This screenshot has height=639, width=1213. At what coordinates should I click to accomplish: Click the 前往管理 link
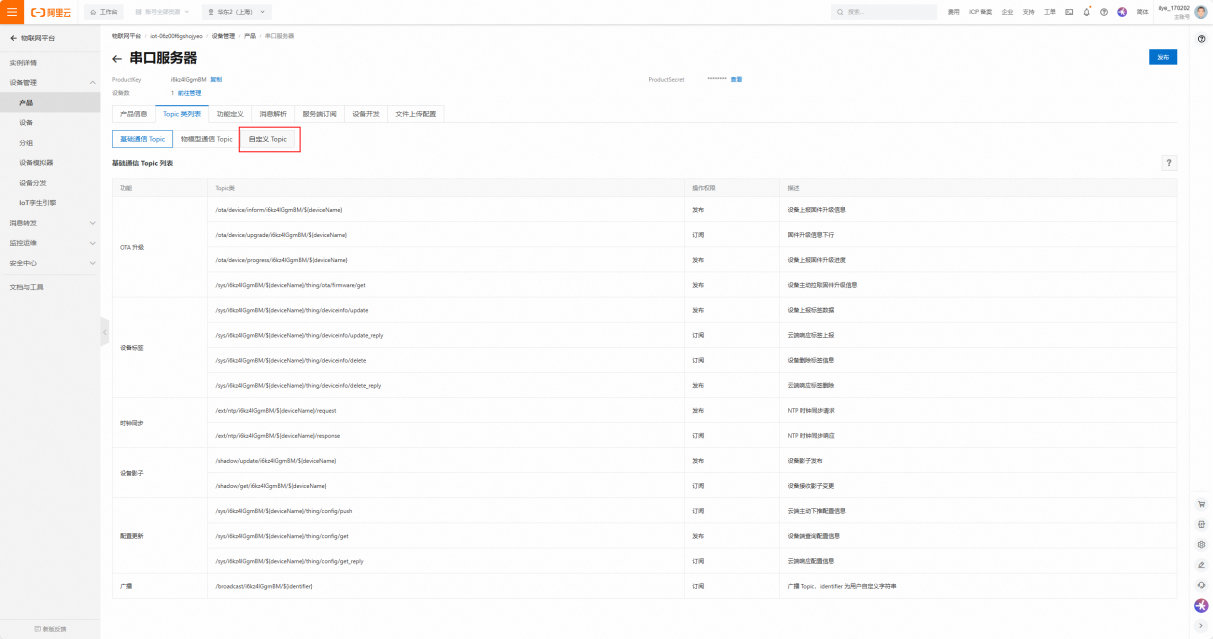pos(189,93)
